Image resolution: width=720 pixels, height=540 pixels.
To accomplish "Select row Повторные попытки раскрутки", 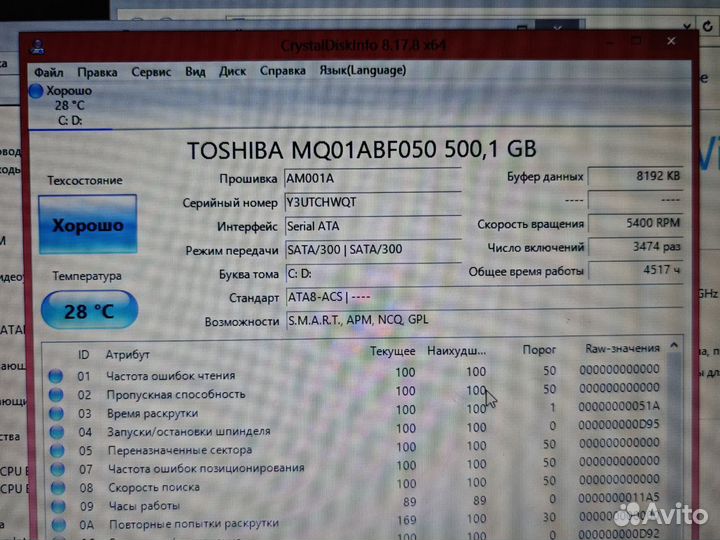I will 356,520.
